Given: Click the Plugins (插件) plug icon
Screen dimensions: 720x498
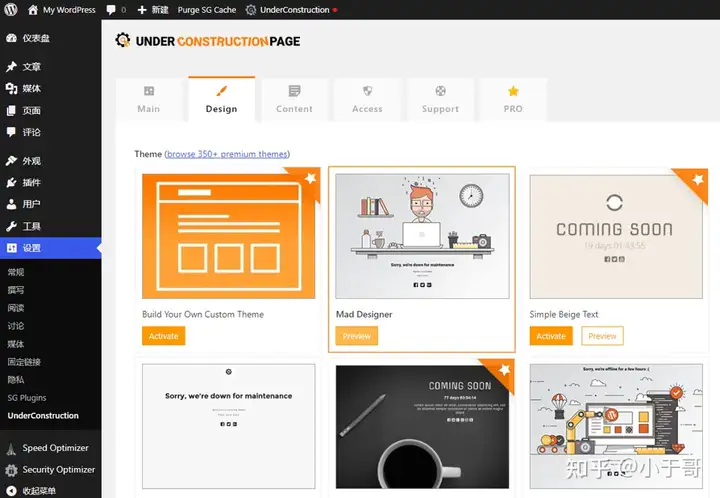Looking at the screenshot, I should point(11,182).
